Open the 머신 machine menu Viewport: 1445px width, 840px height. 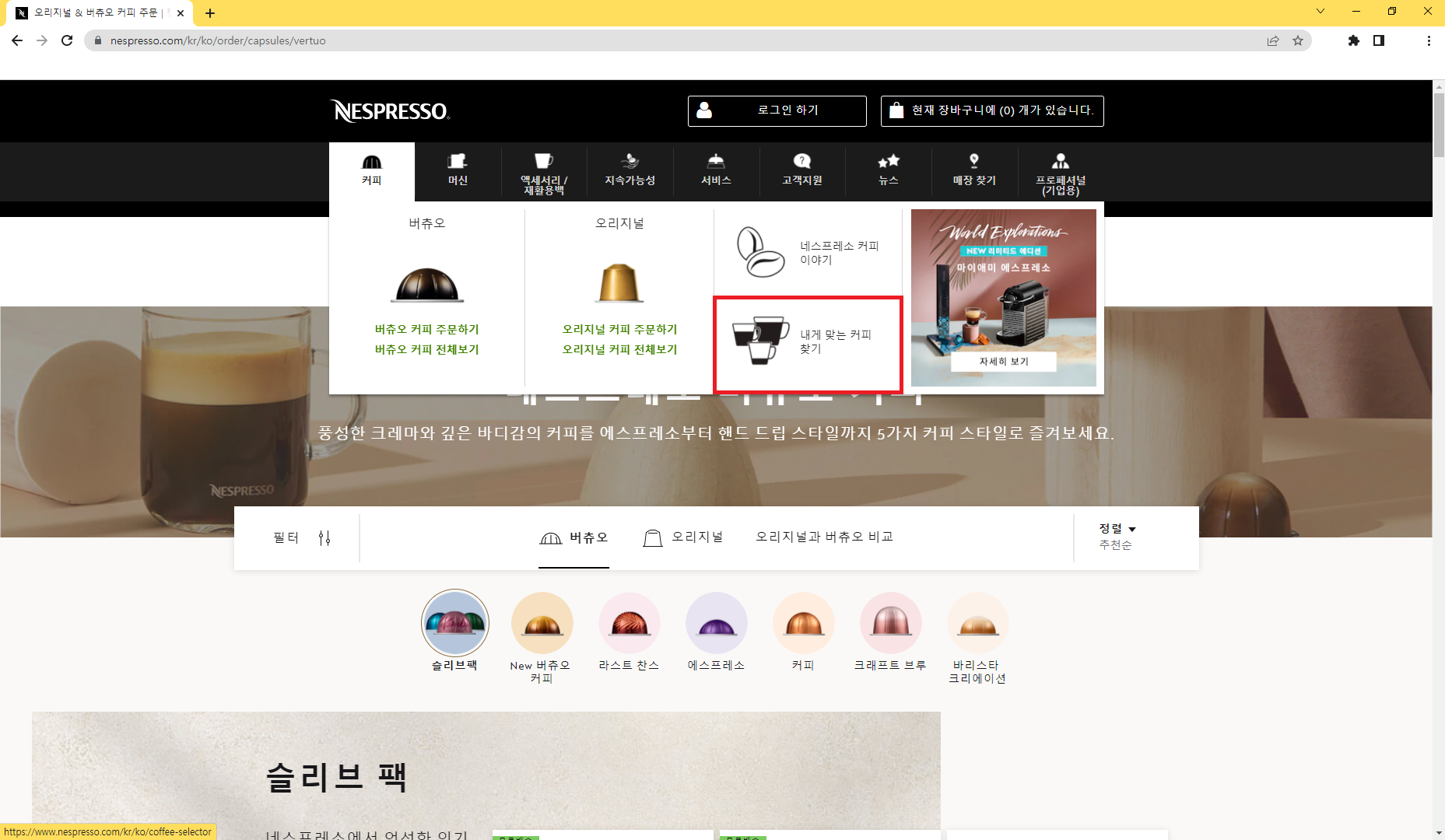tap(458, 170)
